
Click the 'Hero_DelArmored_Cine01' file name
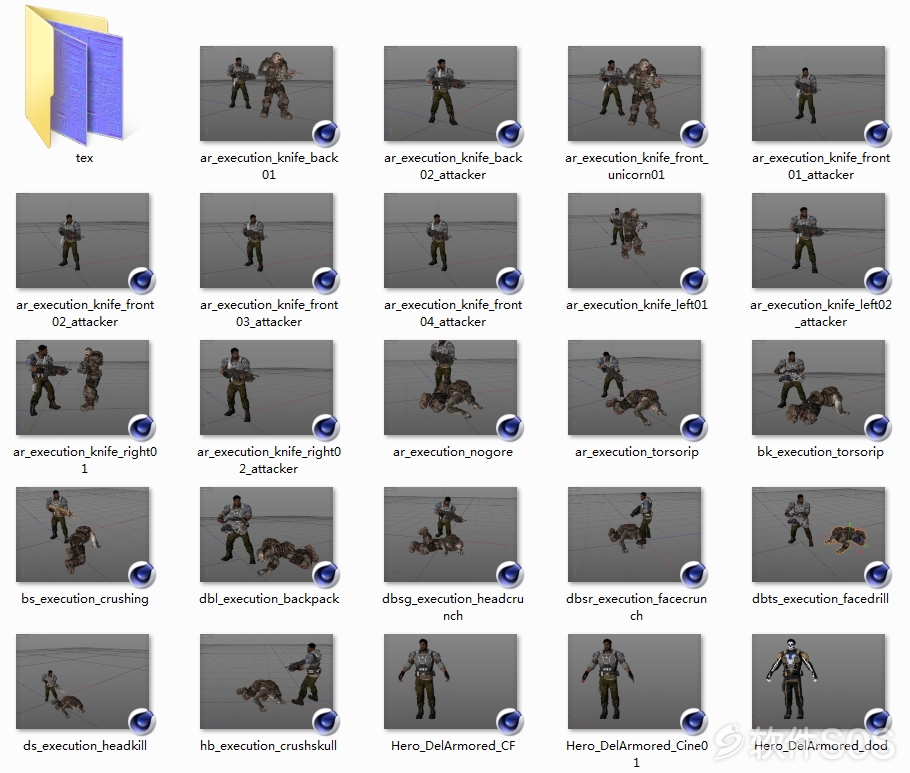coord(637,753)
